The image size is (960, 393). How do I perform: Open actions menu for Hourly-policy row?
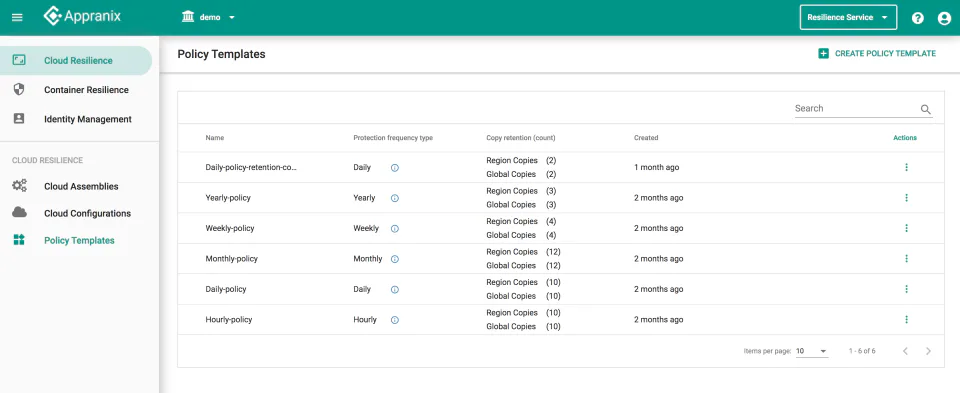coord(906,320)
